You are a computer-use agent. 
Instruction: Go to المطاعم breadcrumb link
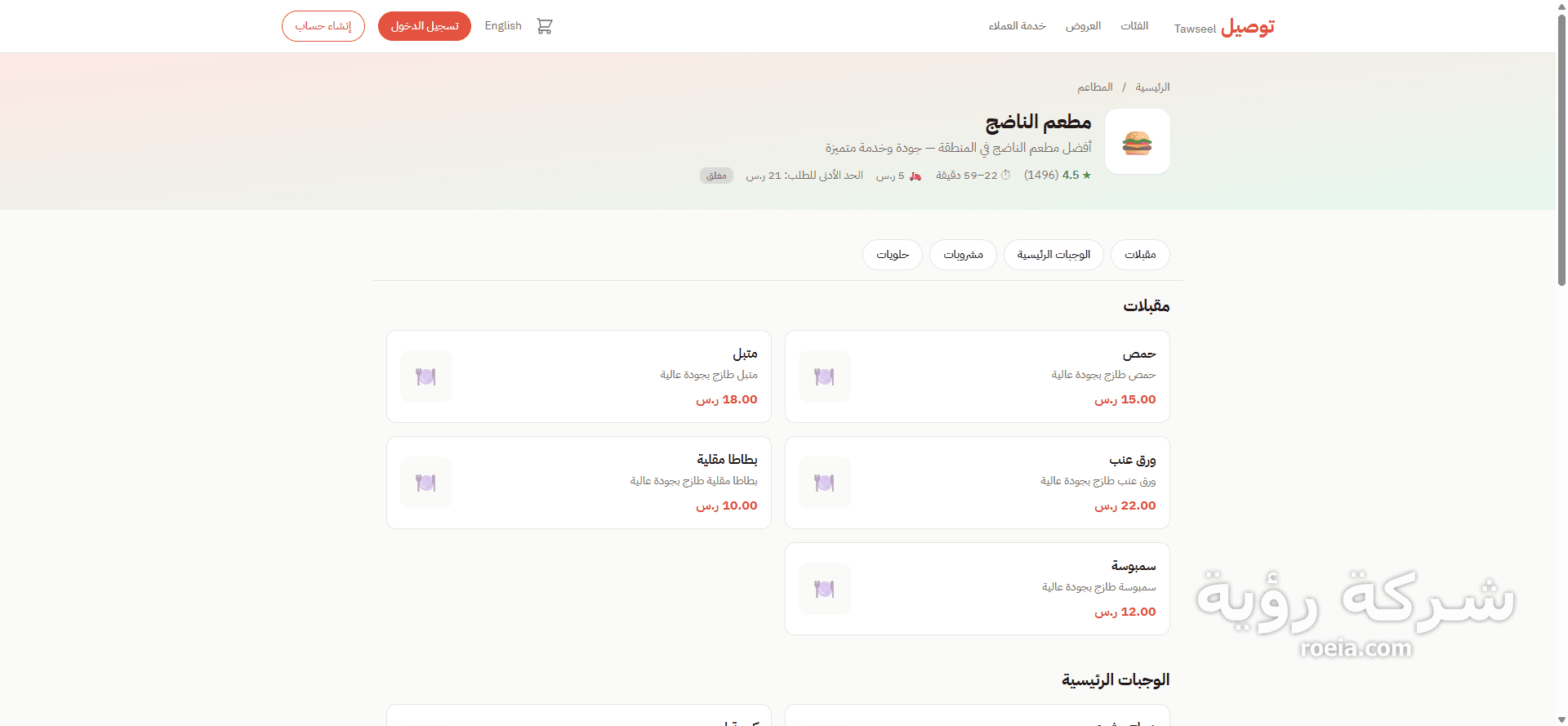point(1095,87)
